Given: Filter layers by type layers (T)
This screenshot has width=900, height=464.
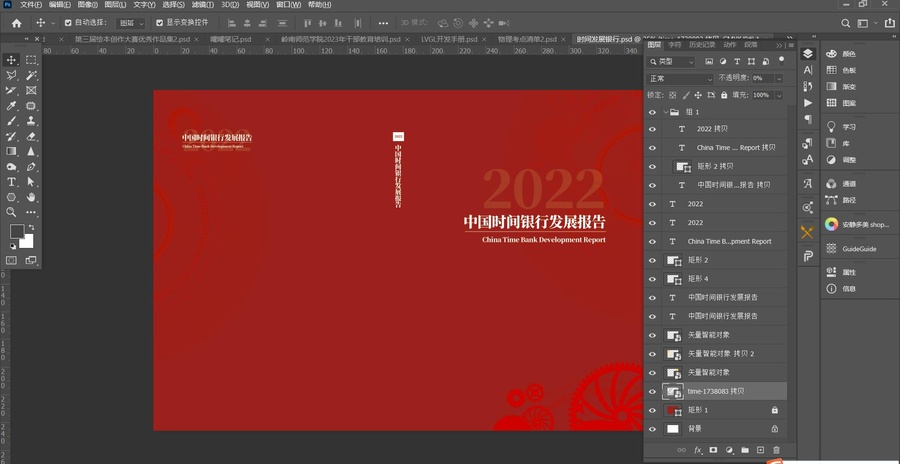Looking at the screenshot, I should point(738,61).
